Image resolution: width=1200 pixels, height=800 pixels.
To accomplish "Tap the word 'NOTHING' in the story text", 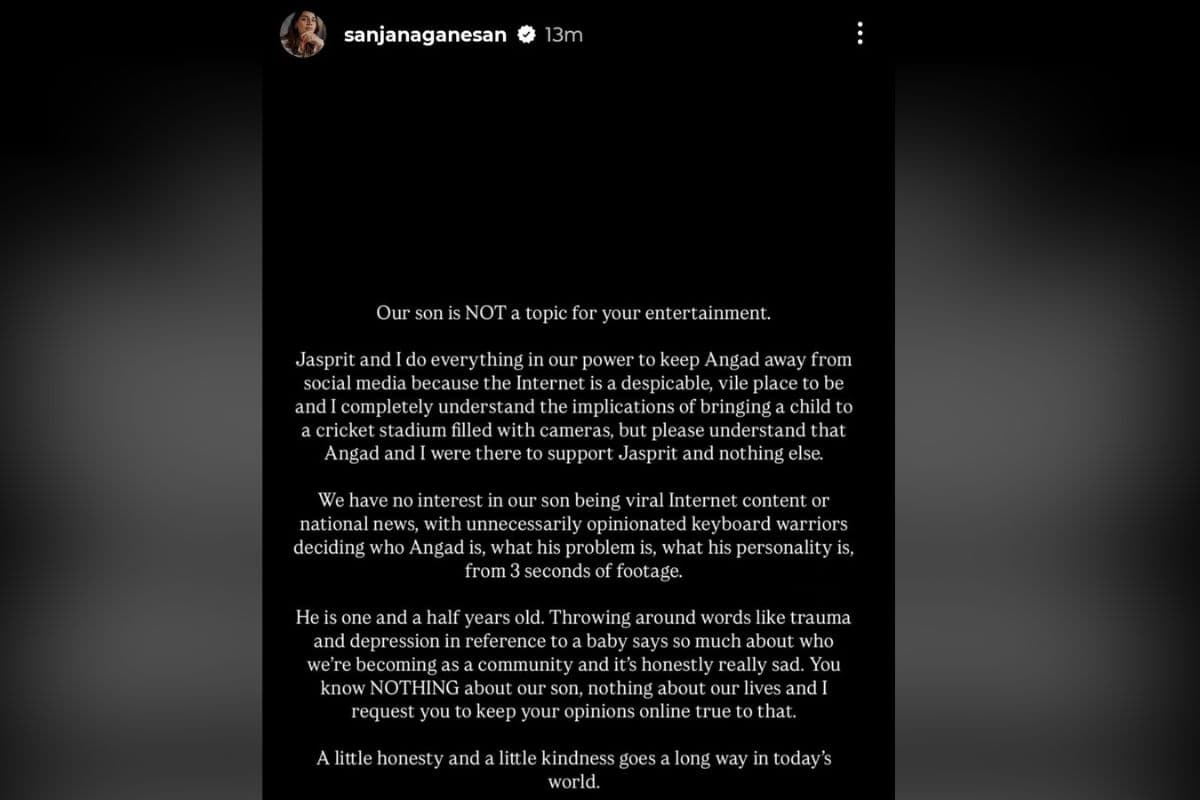I will click(414, 688).
